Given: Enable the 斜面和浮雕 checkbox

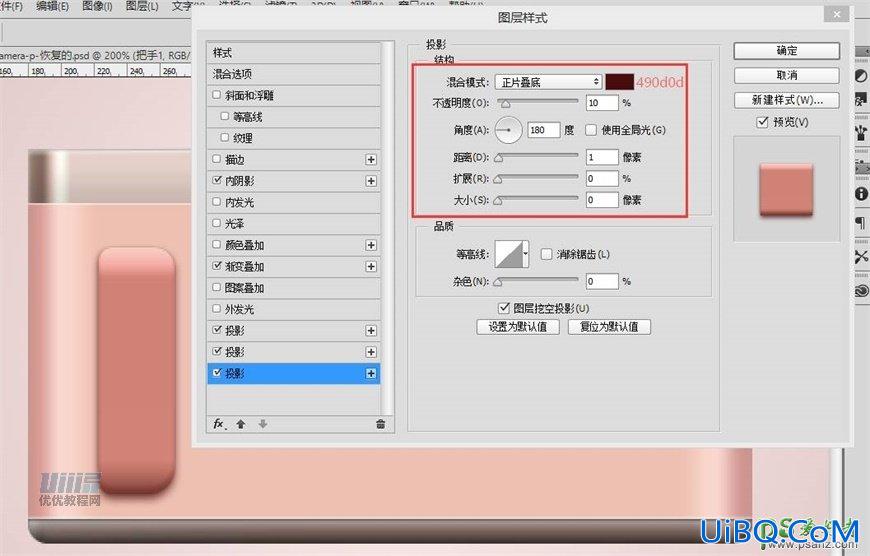Looking at the screenshot, I should 217,95.
